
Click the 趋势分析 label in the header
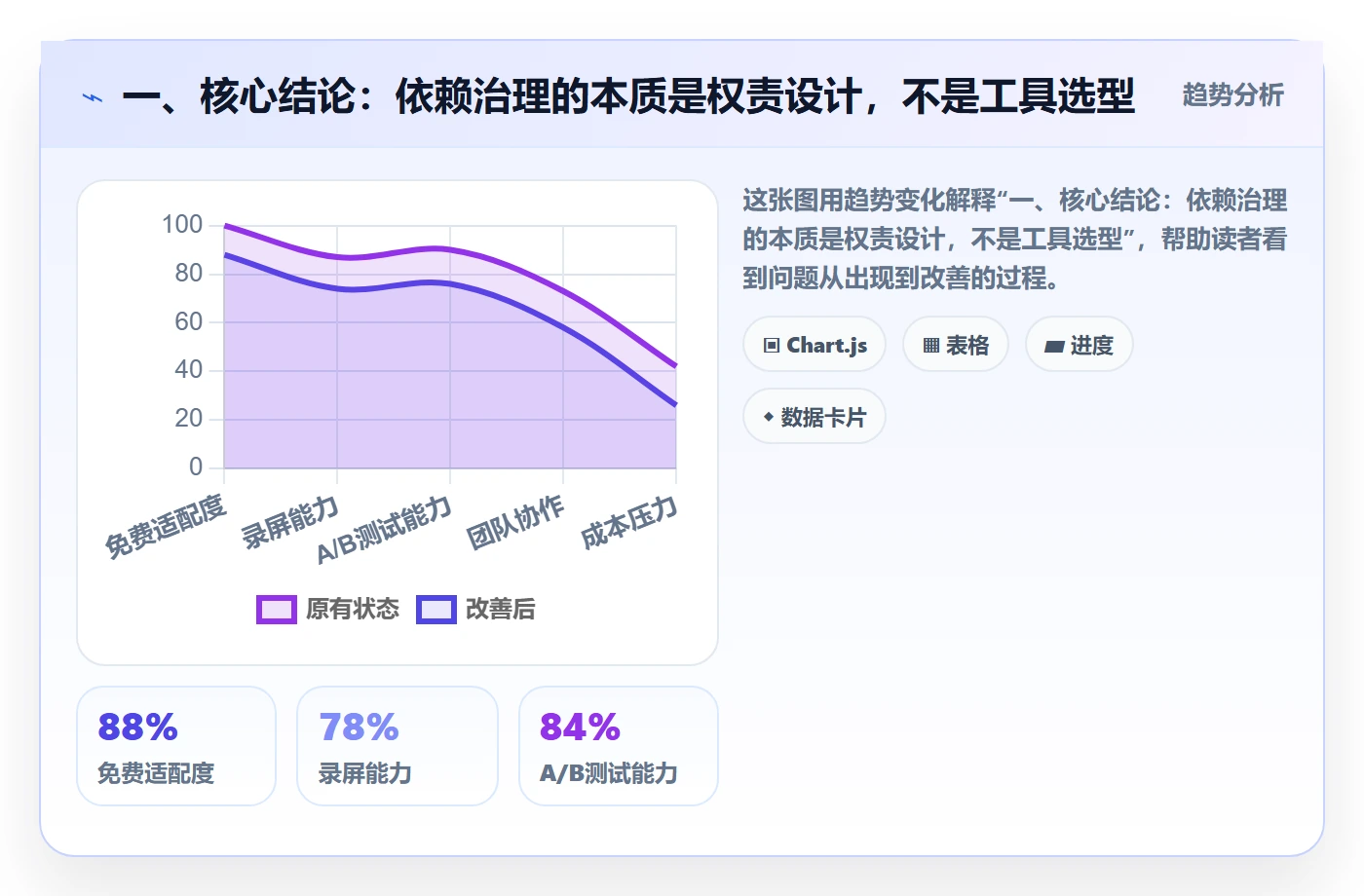[1232, 94]
